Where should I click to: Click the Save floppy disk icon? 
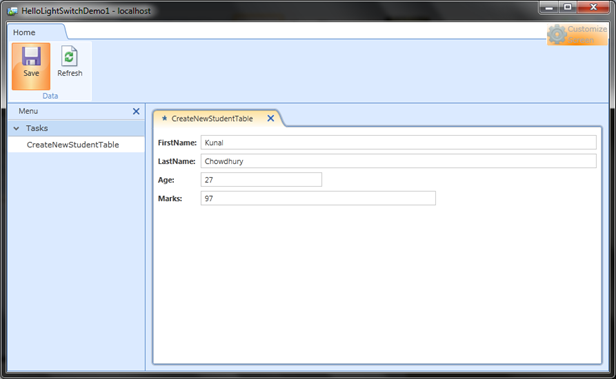point(31,57)
